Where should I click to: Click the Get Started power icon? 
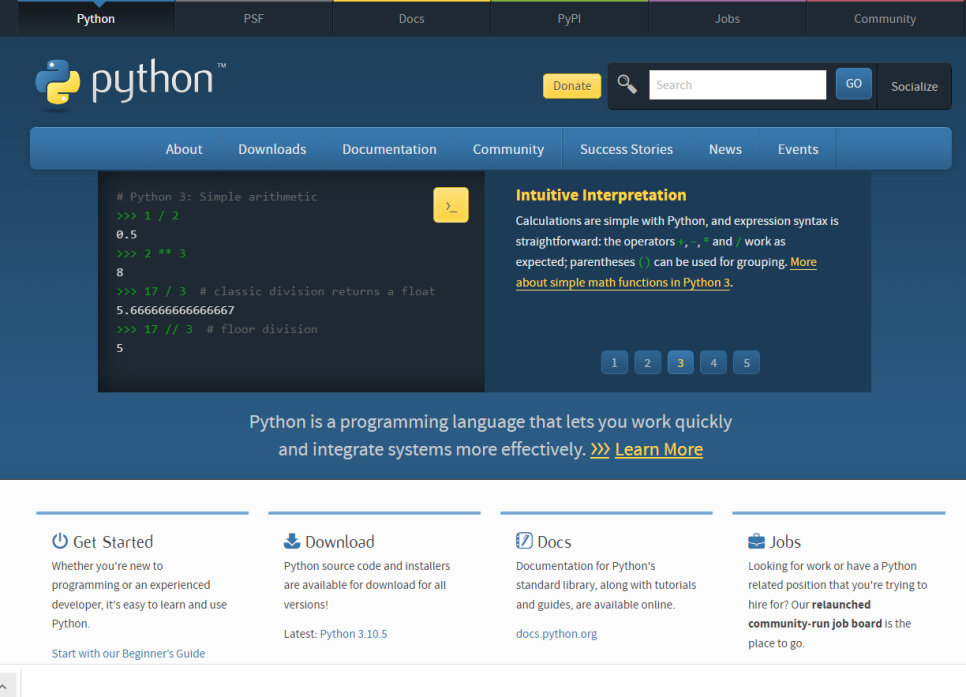[60, 541]
